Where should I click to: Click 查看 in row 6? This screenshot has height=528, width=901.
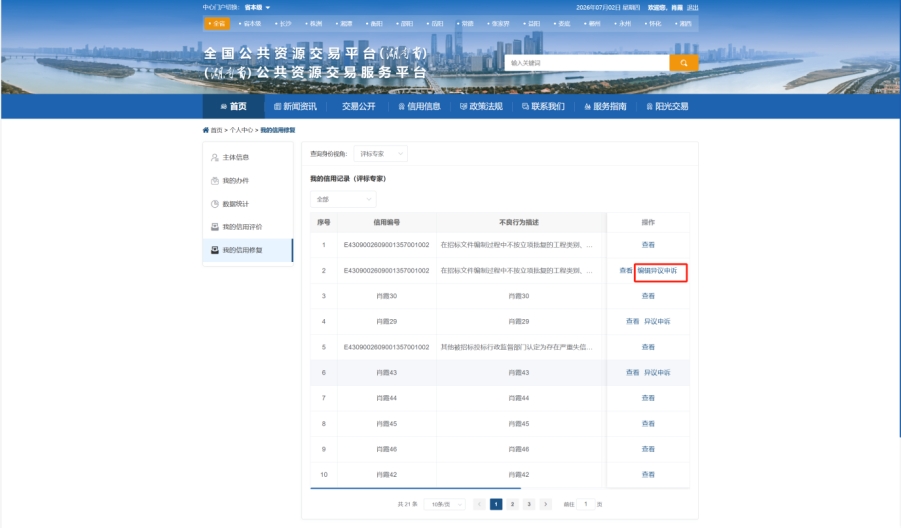tap(632, 372)
